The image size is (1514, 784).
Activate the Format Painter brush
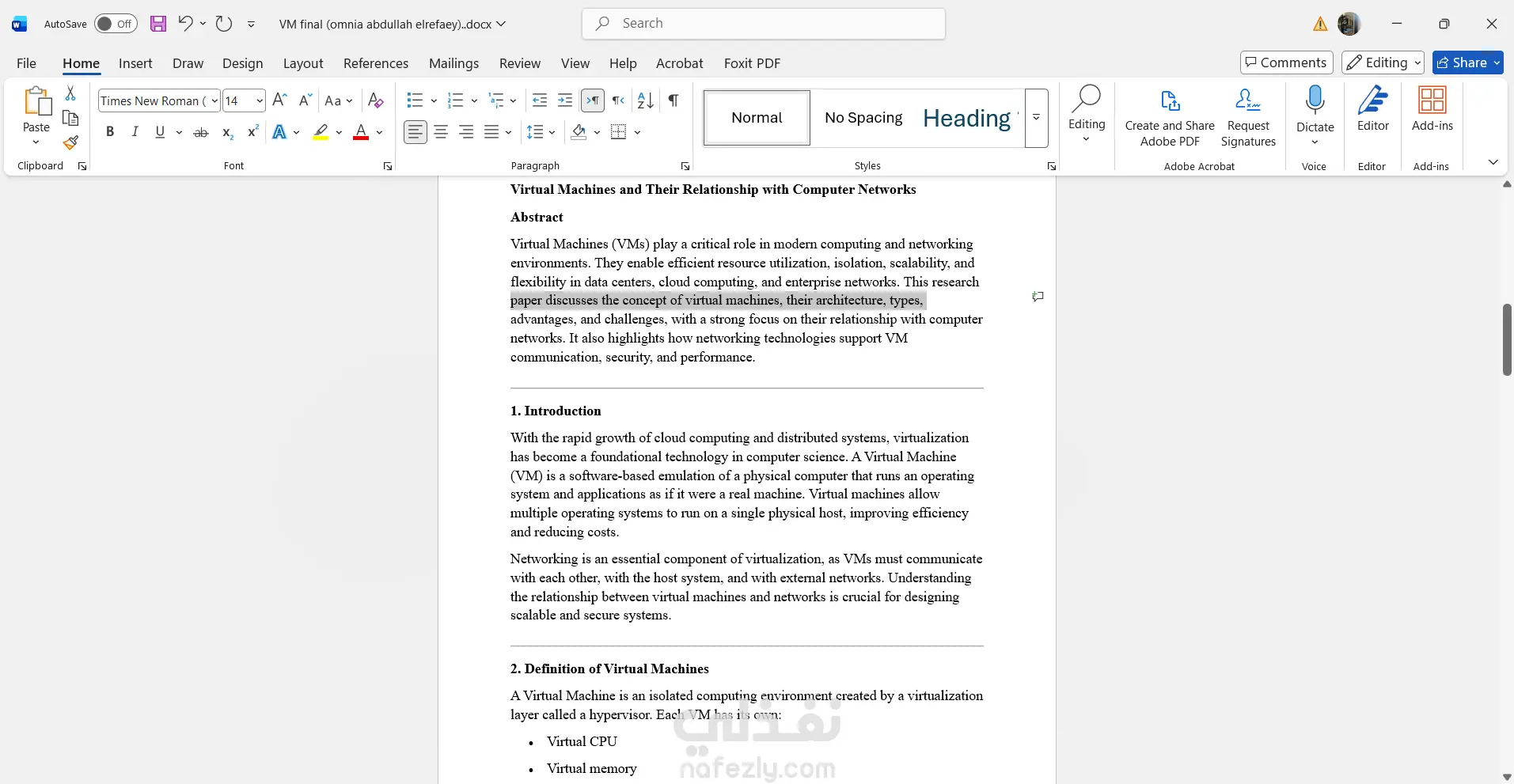(70, 142)
